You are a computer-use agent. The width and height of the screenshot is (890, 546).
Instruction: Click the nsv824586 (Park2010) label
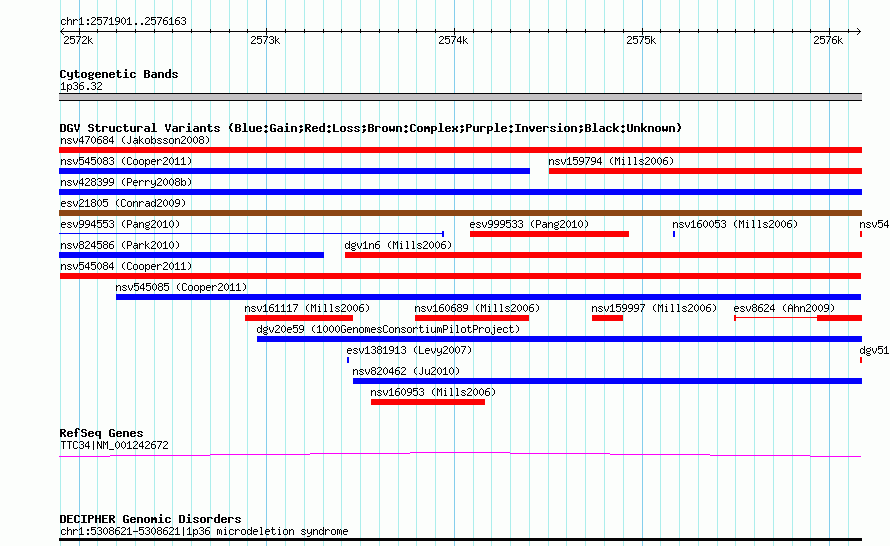click(120, 245)
